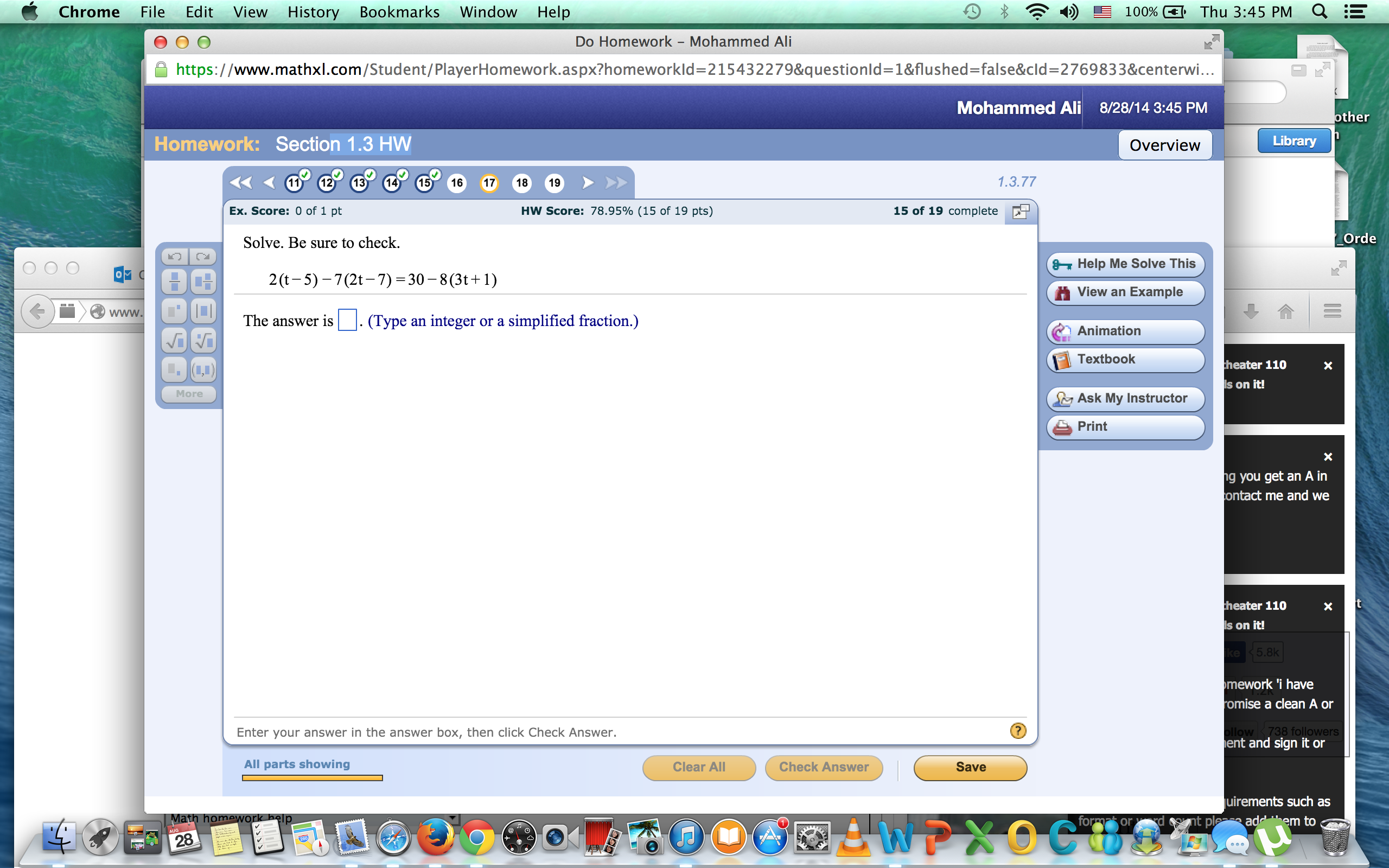Insert a square root template
Image resolution: width=1389 pixels, height=868 pixels.
[x=175, y=341]
